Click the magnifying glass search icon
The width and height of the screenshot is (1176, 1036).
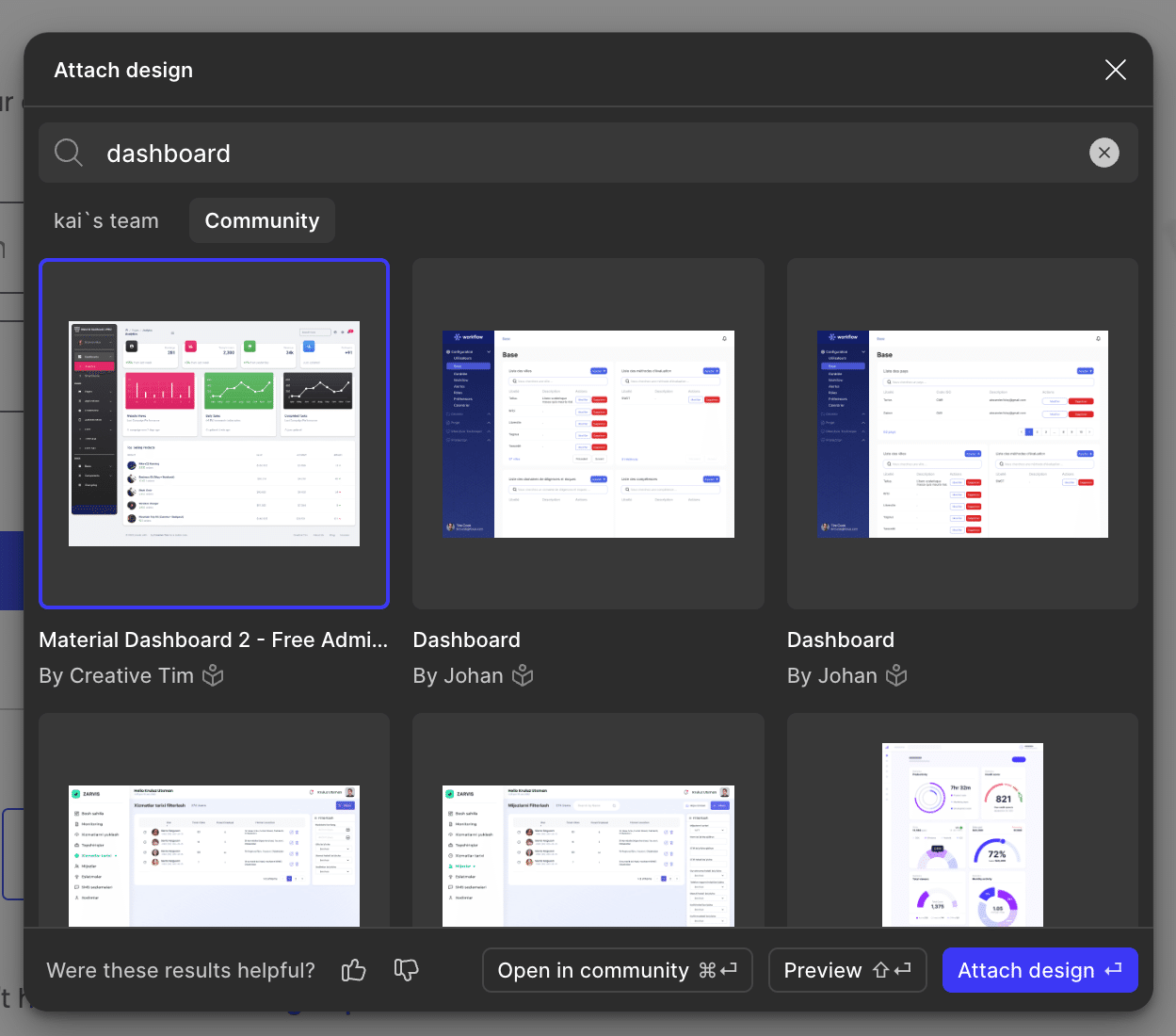pos(69,153)
